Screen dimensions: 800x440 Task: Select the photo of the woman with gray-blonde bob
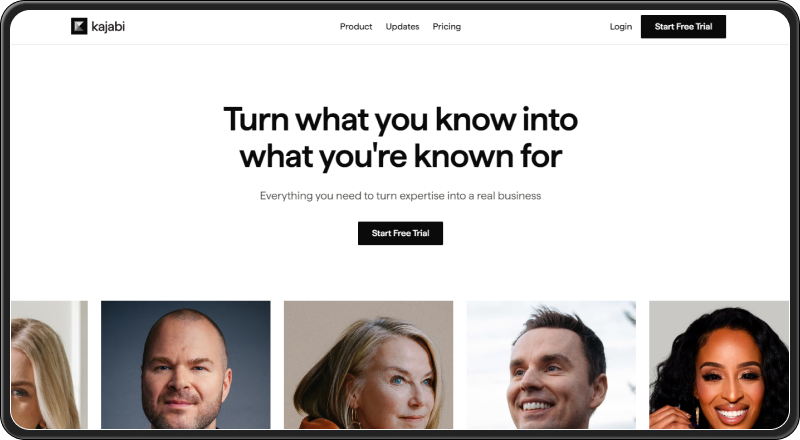pyautogui.click(x=368, y=364)
